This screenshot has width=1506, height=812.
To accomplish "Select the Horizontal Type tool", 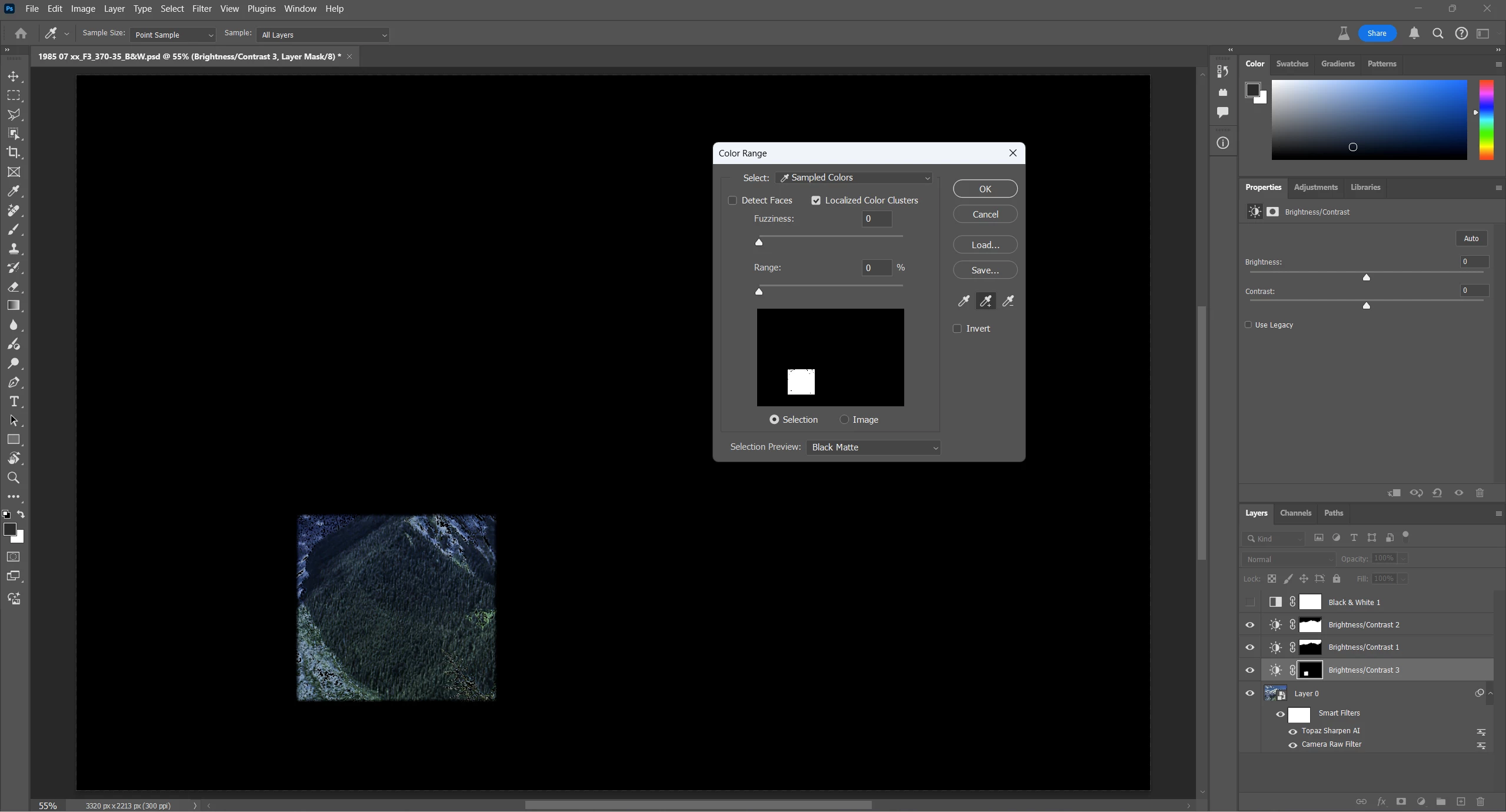I will 14,402.
